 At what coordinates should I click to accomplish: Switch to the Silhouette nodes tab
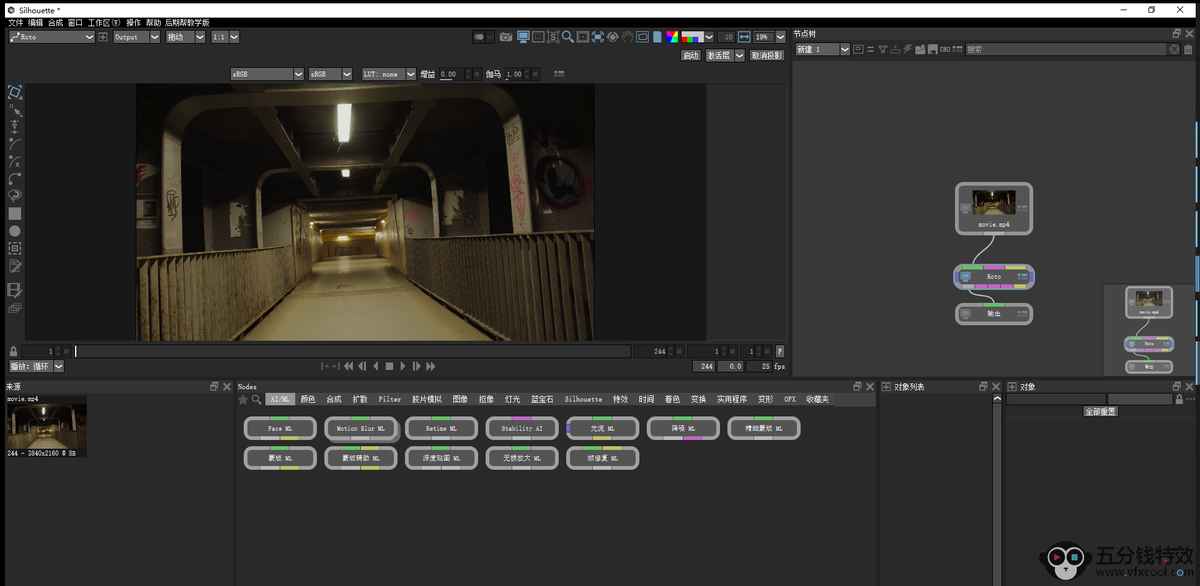[x=583, y=399]
